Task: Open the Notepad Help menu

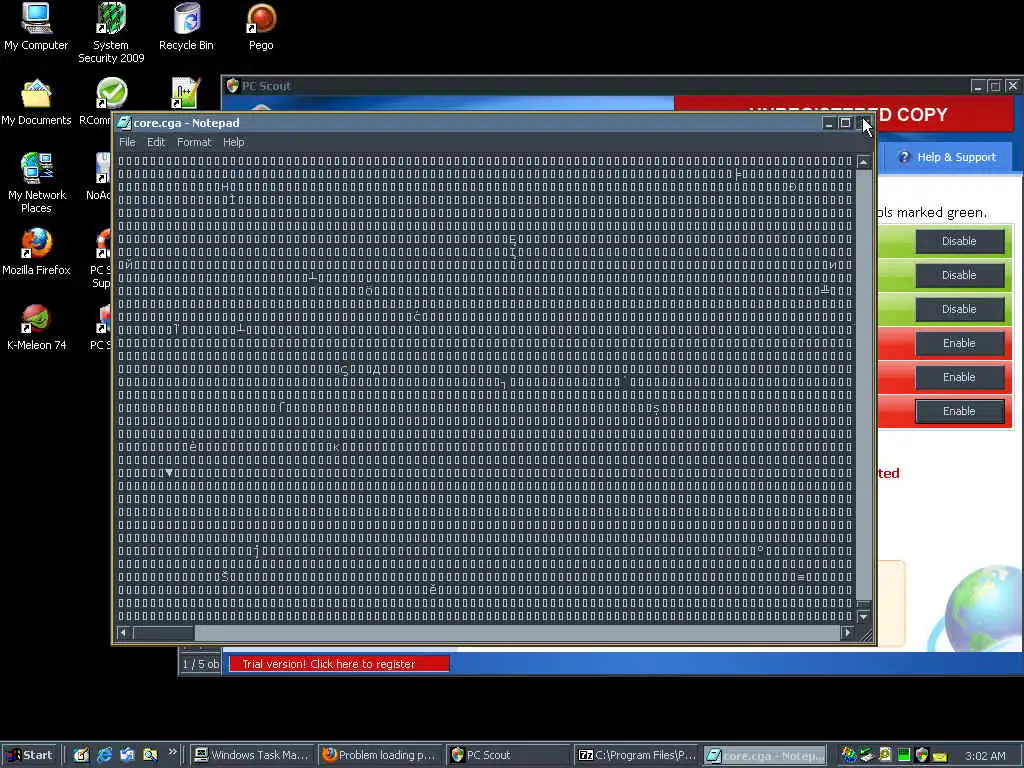Action: (x=234, y=142)
